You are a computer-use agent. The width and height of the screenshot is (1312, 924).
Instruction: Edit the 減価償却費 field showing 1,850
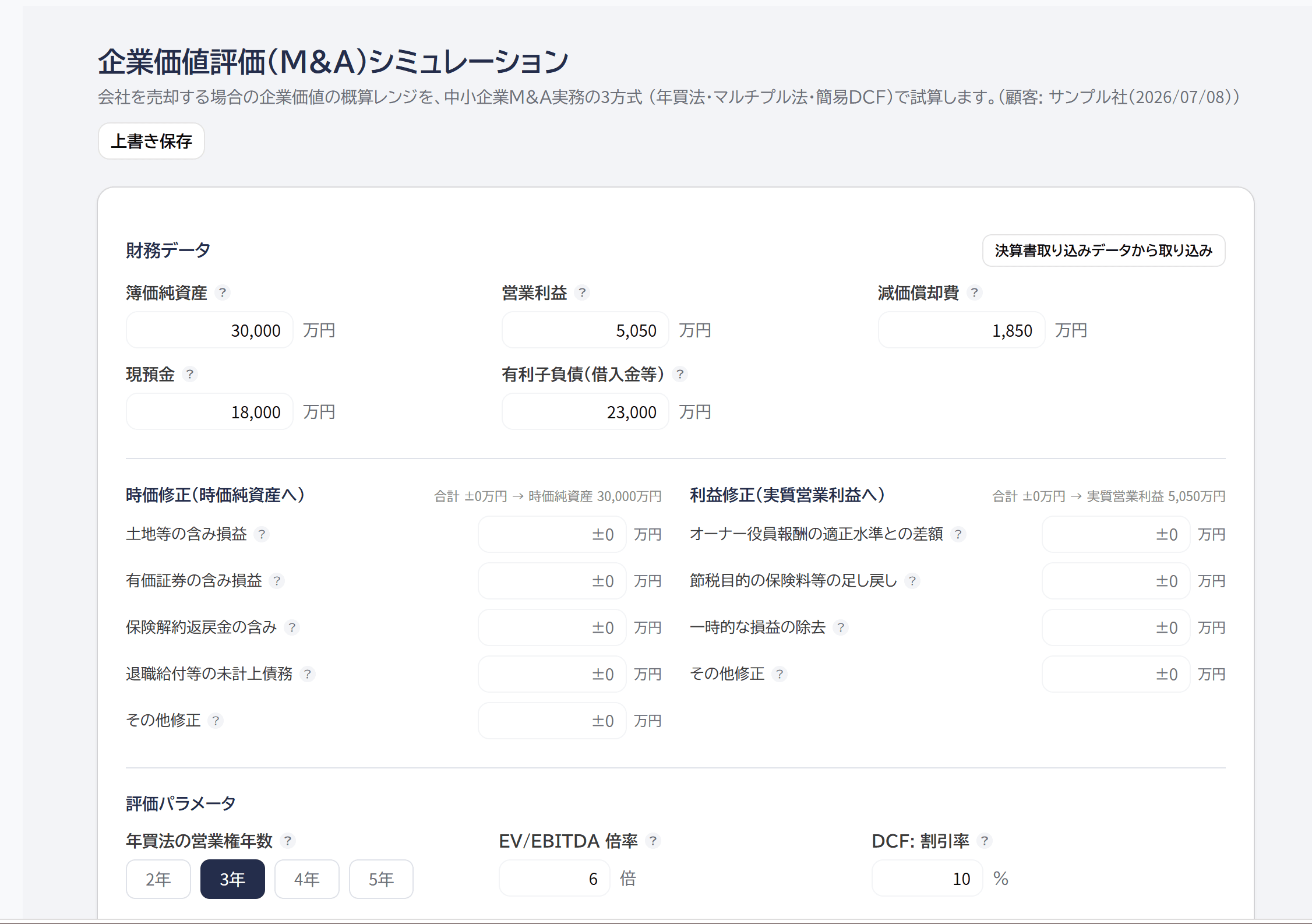coord(962,330)
